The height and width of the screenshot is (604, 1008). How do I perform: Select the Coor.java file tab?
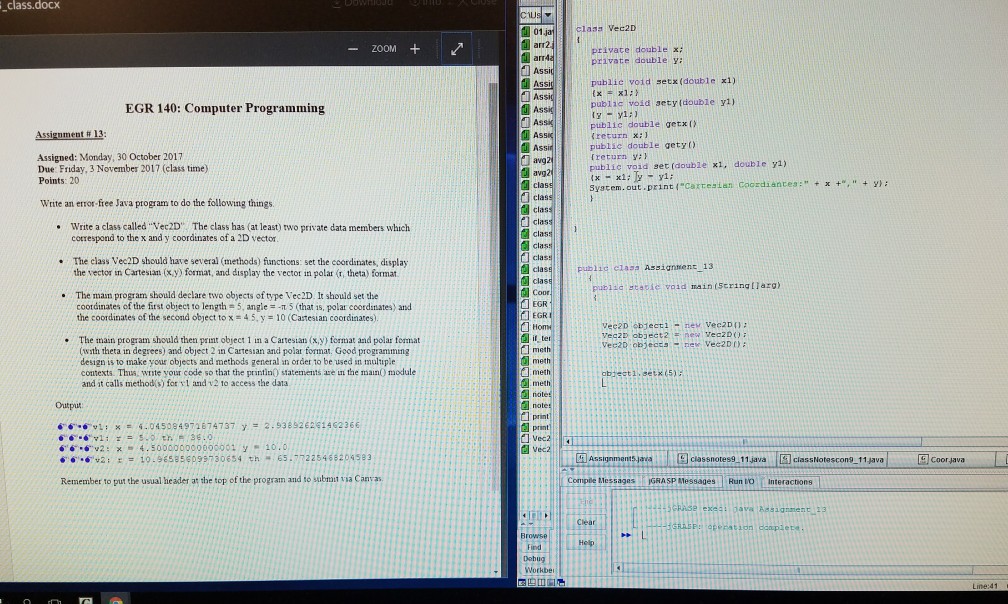coord(945,459)
